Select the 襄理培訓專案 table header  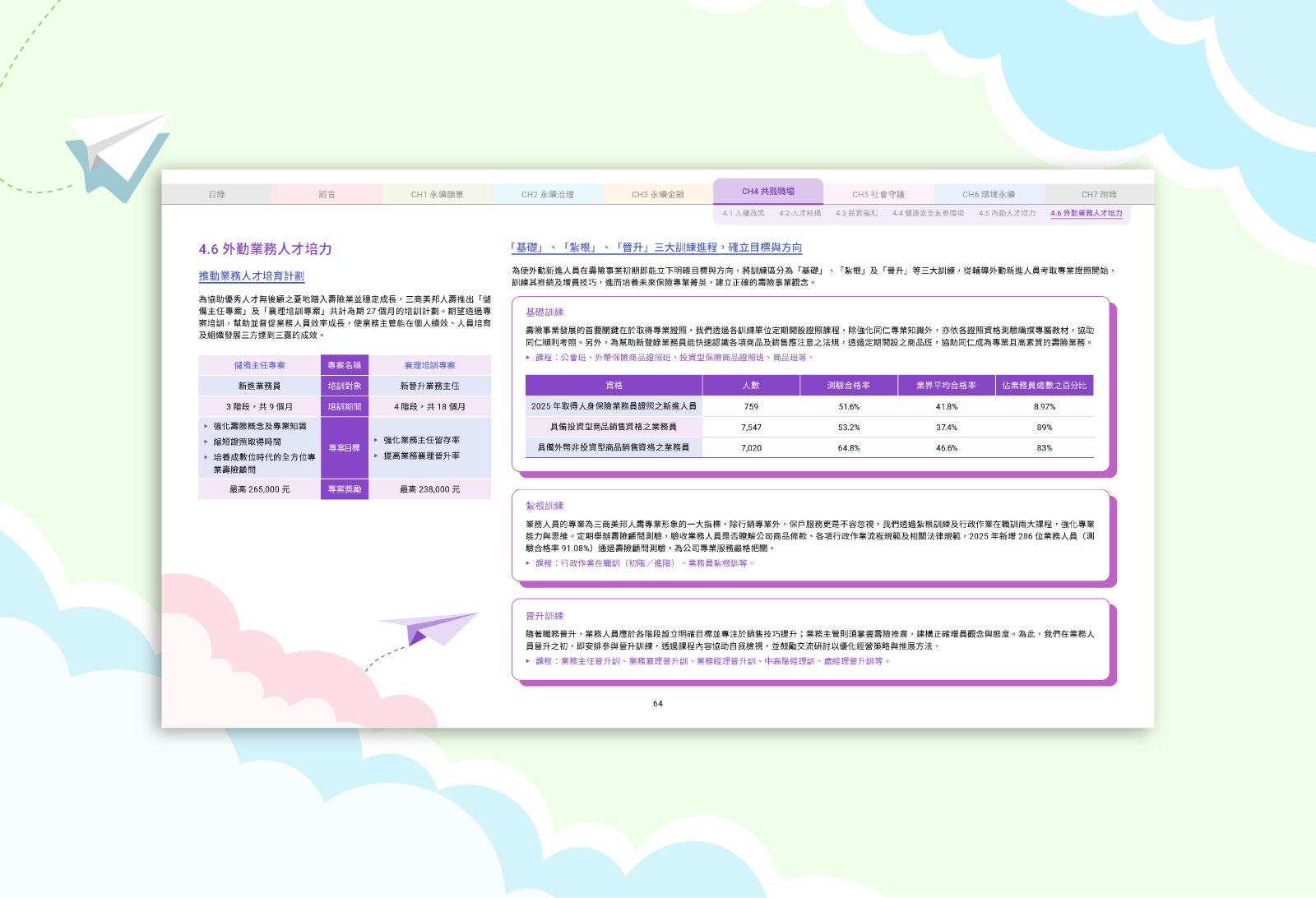coord(429,365)
